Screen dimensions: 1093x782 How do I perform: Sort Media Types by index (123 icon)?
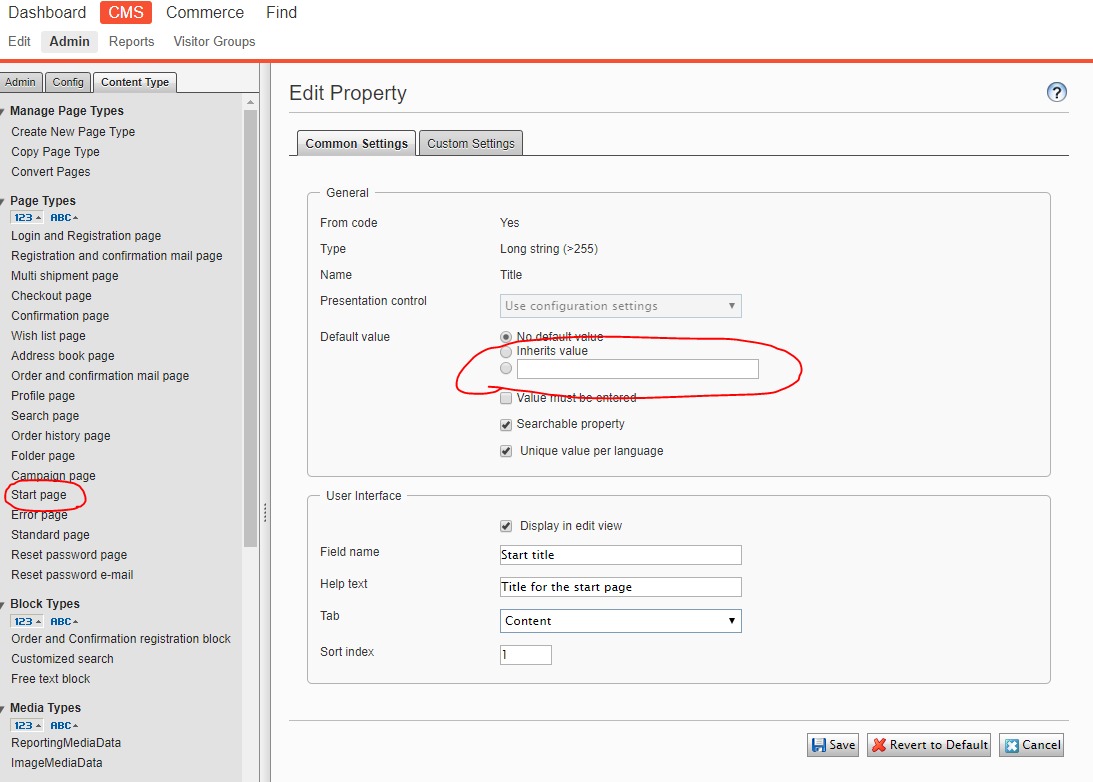27,725
